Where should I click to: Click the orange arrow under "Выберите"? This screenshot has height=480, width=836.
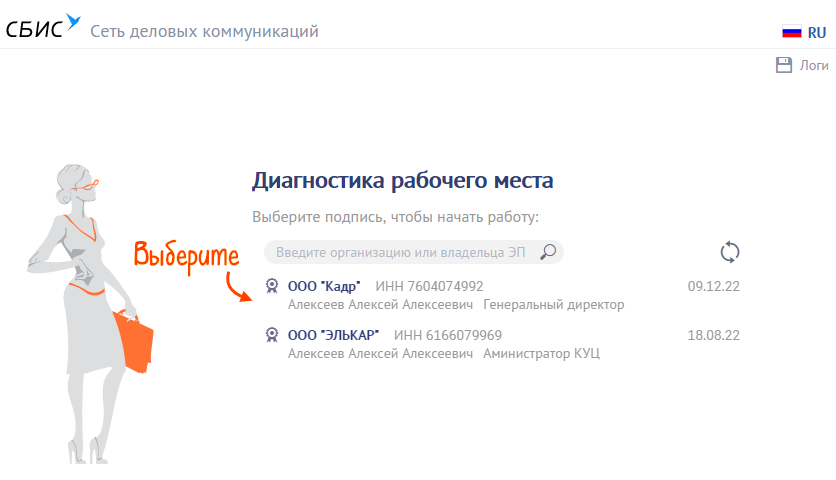coord(238,286)
